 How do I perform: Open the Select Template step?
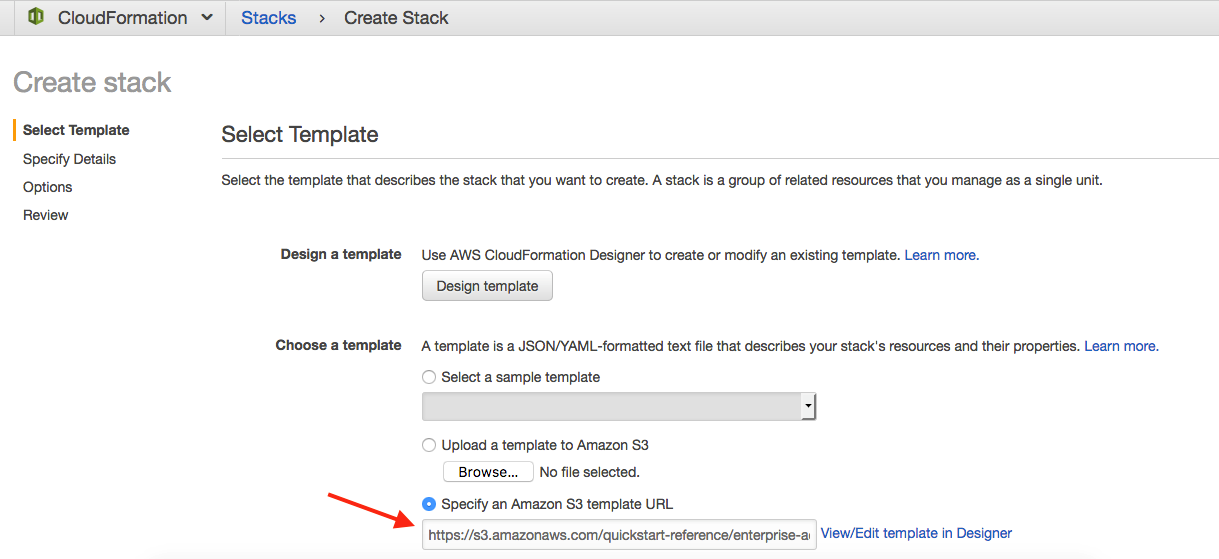(76, 130)
